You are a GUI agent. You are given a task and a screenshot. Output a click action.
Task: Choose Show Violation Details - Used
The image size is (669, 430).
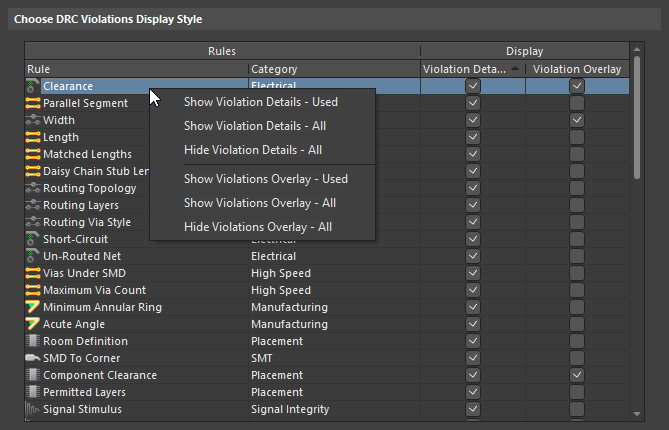point(262,102)
